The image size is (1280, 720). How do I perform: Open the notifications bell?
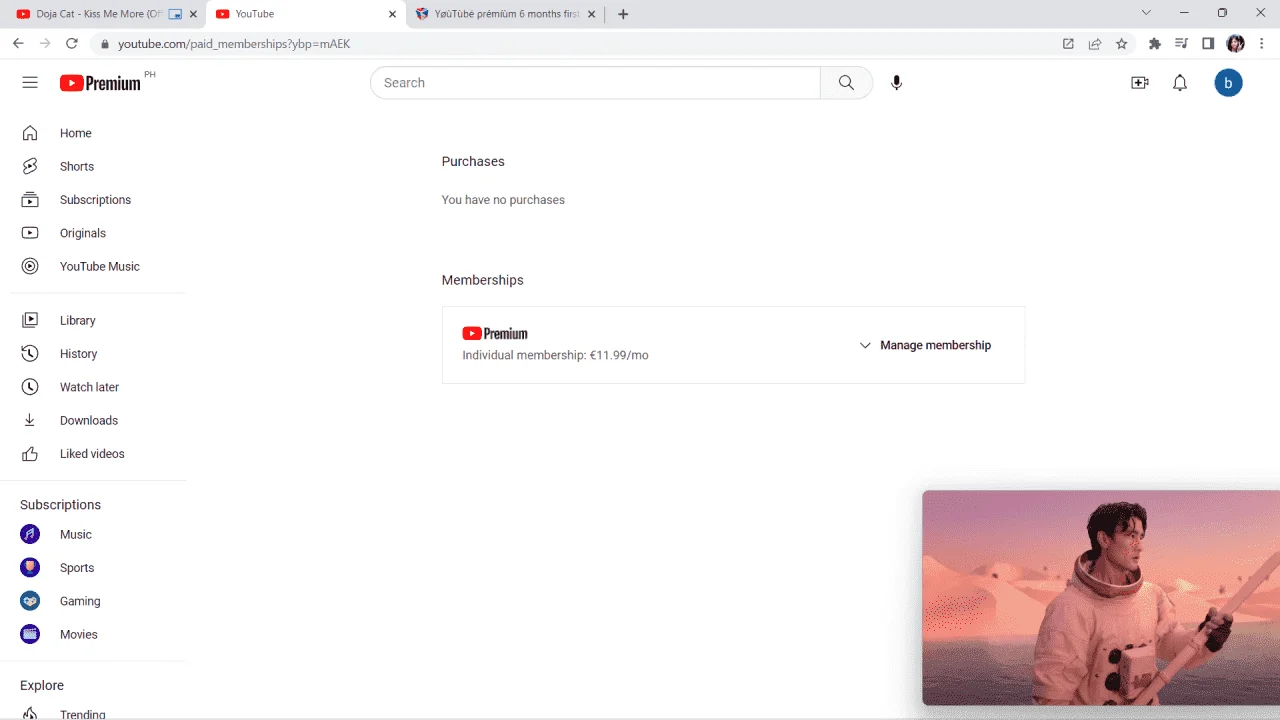[x=1180, y=83]
